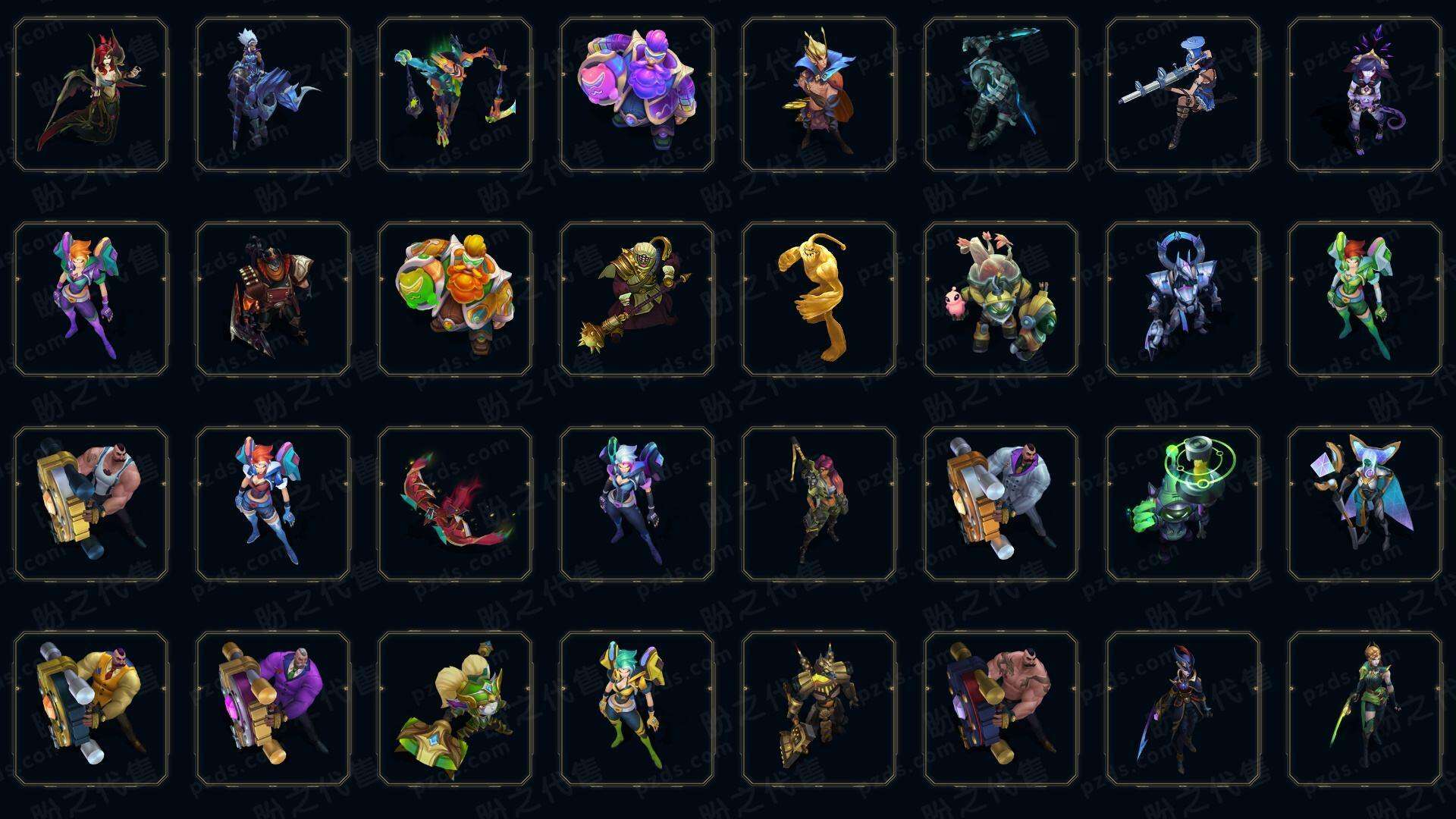The image size is (1456, 819).
Task: Pick the blue rifle-wielding sniper woman skin
Action: click(x=1183, y=94)
